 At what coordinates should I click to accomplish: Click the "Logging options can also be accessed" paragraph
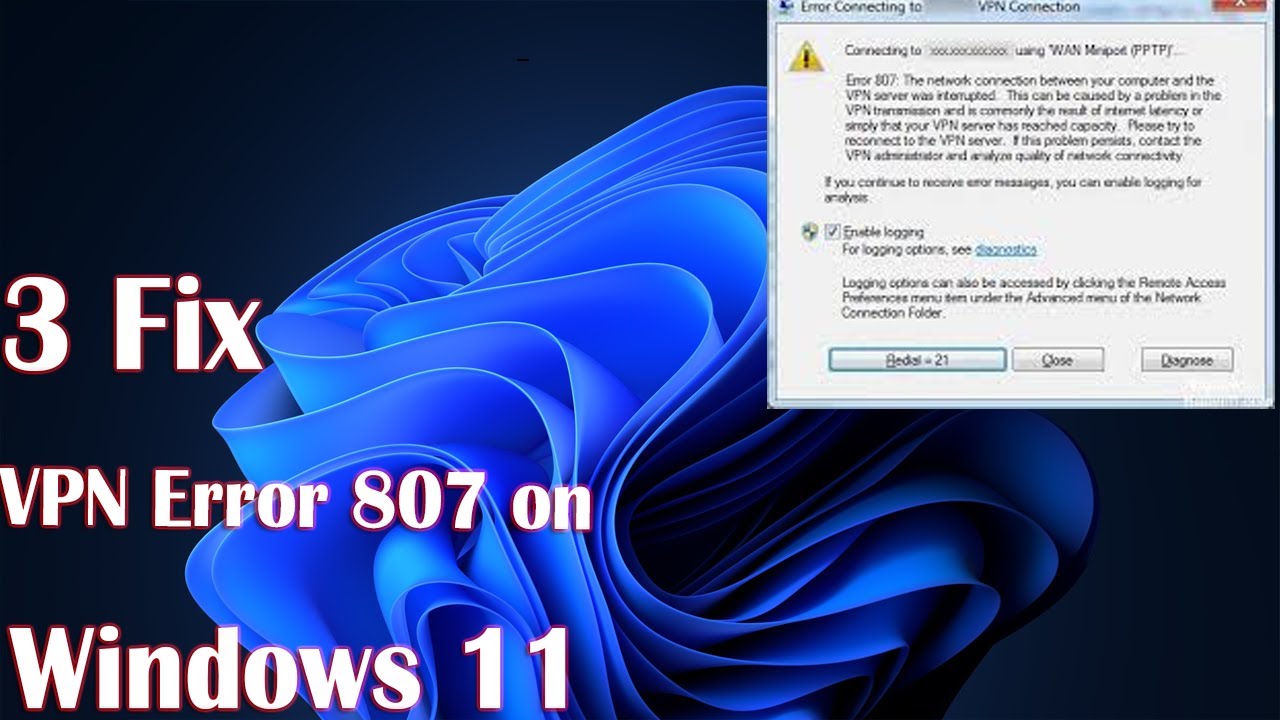[x=1034, y=298]
